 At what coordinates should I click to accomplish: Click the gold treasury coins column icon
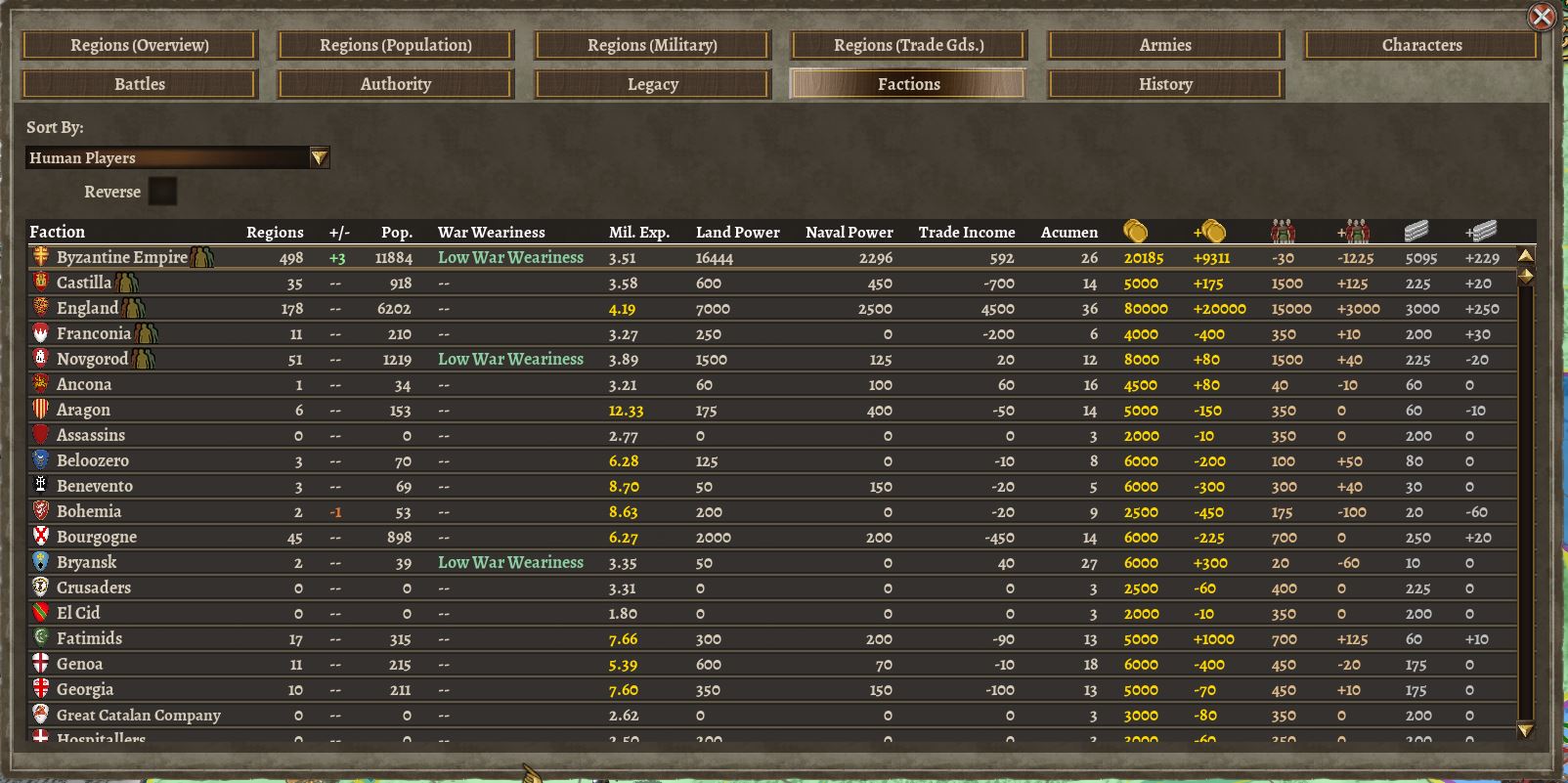1135,232
